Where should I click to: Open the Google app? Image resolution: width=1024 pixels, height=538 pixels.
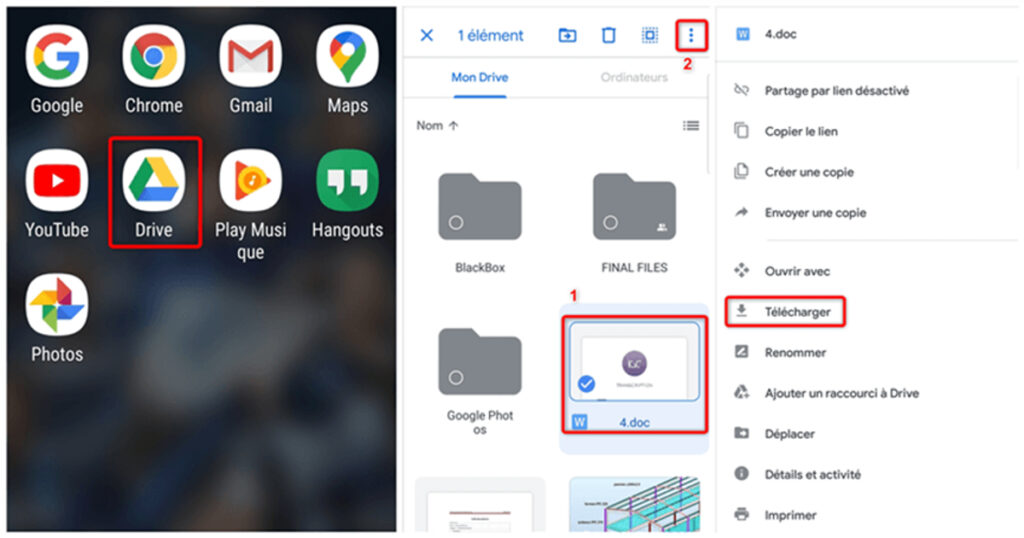(57, 56)
